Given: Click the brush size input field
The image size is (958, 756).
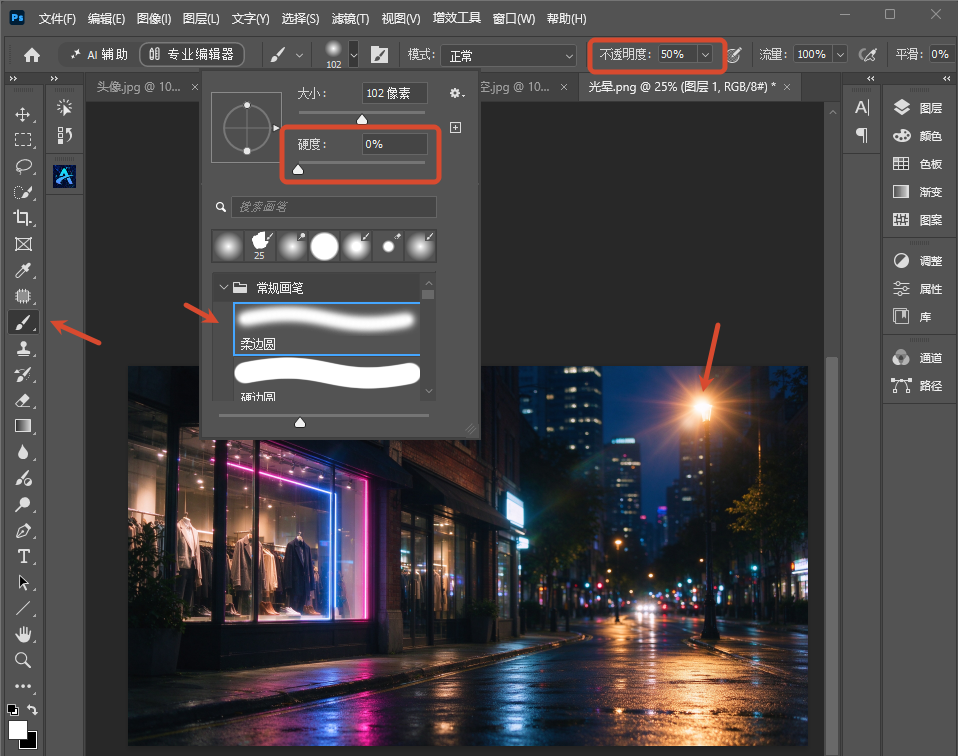Looking at the screenshot, I should [x=395, y=93].
